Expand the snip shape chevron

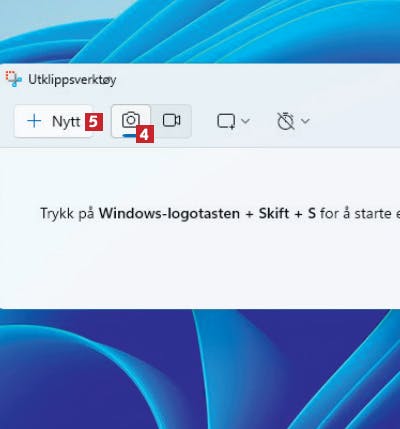coord(245,121)
